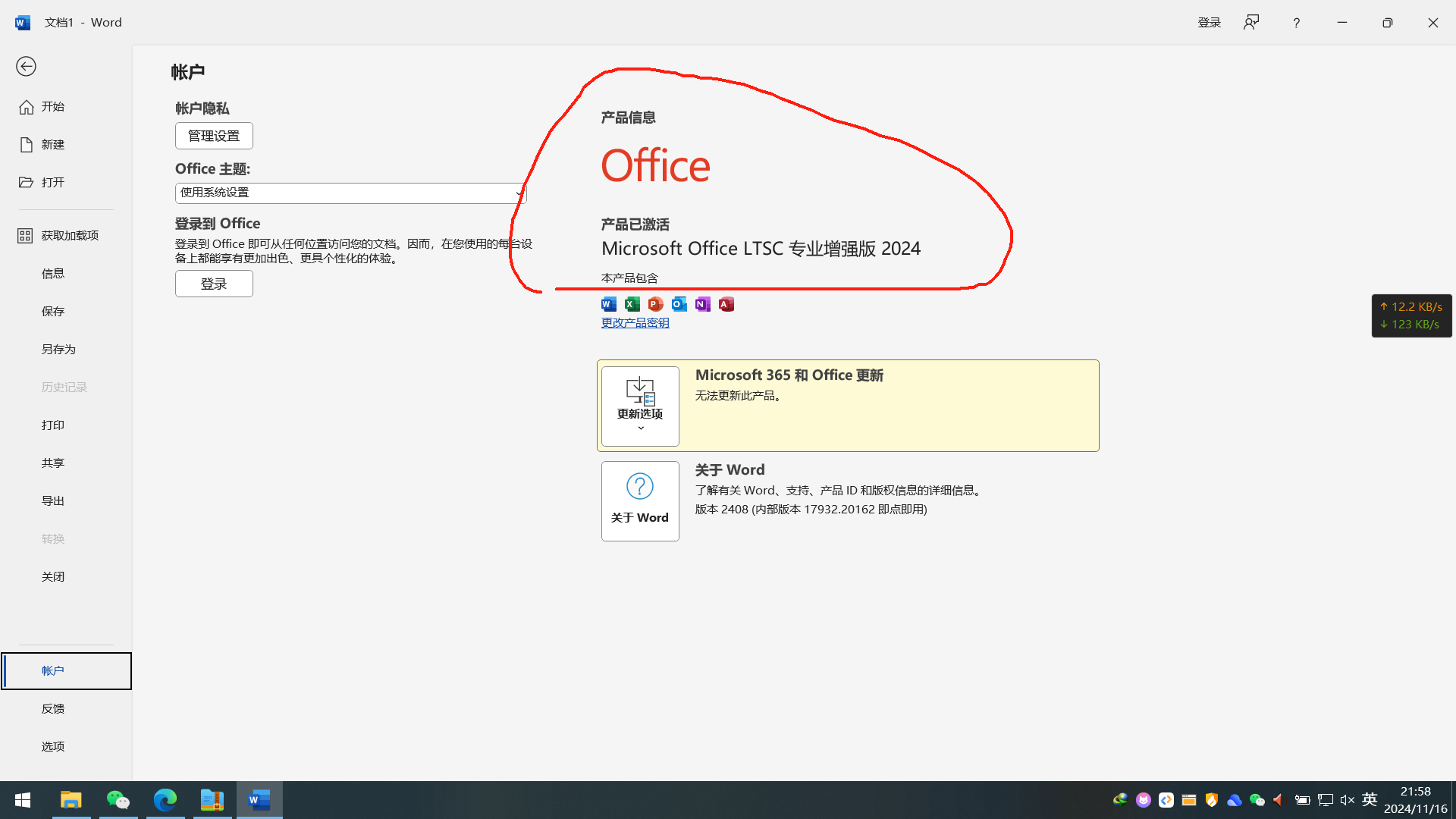Open the 共享 page
The width and height of the screenshot is (1456, 819).
(66, 463)
